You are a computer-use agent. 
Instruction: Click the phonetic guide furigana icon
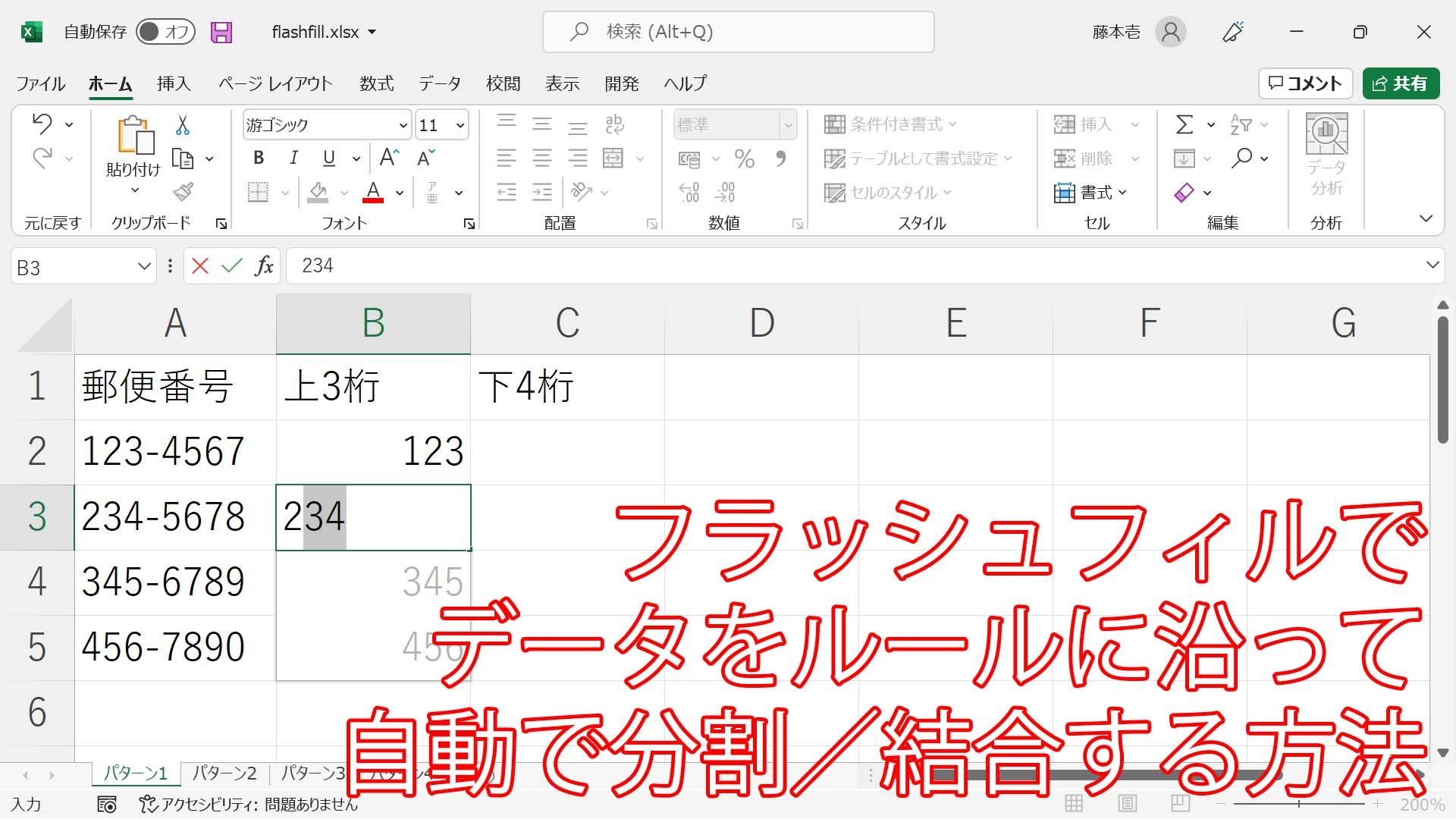point(432,192)
